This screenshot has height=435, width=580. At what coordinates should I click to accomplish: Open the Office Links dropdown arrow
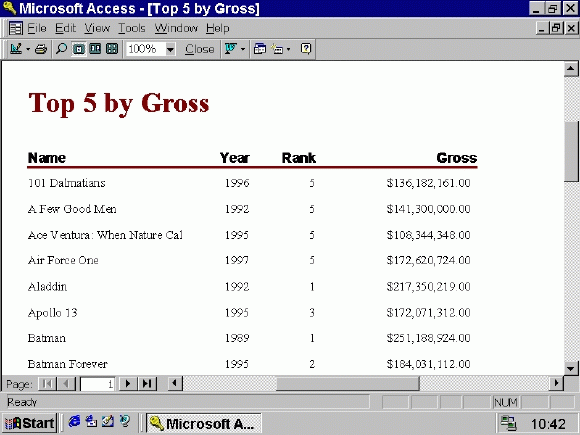click(x=243, y=49)
